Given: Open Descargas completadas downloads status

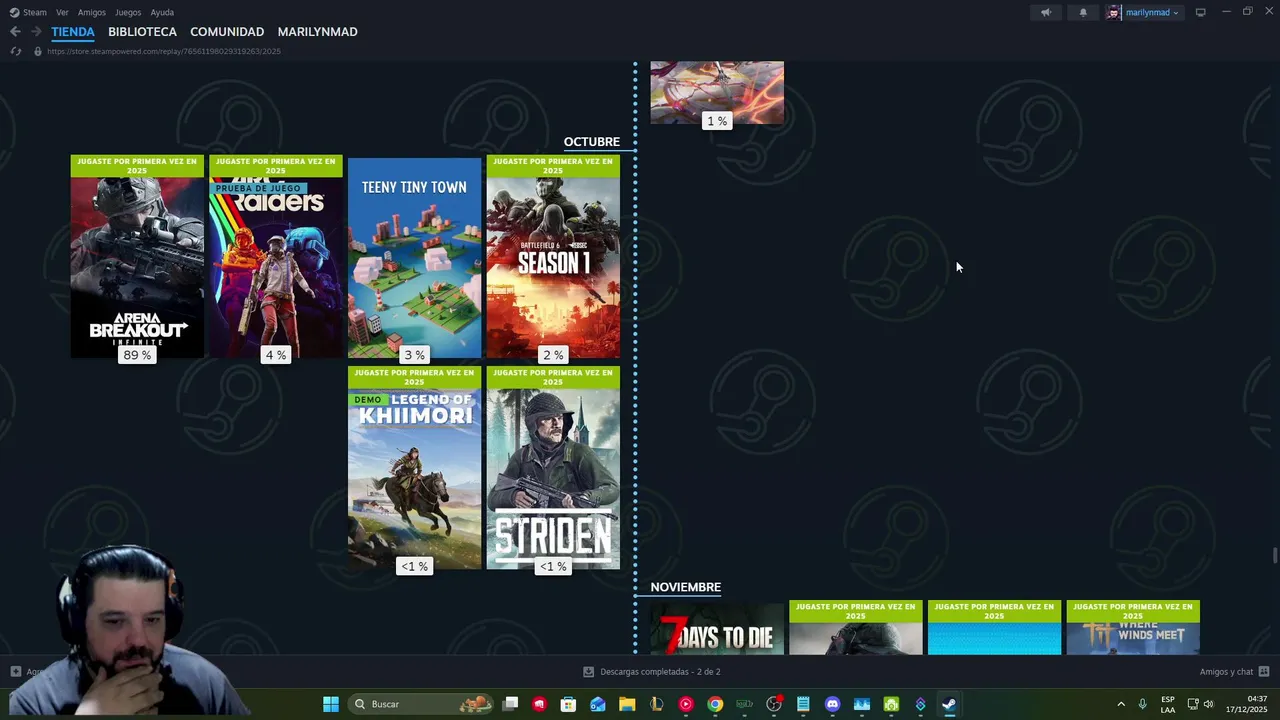Looking at the screenshot, I should (652, 672).
